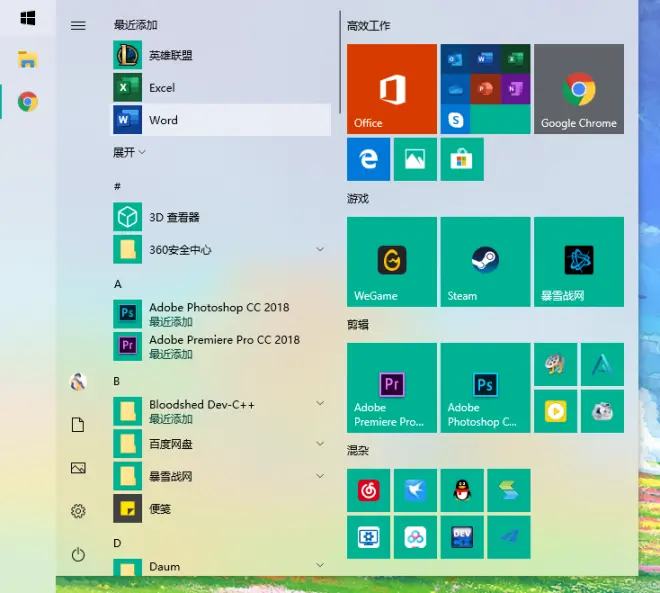This screenshot has width=660, height=593.
Task: Open the Microsoft Edge tile
Action: coord(368,160)
